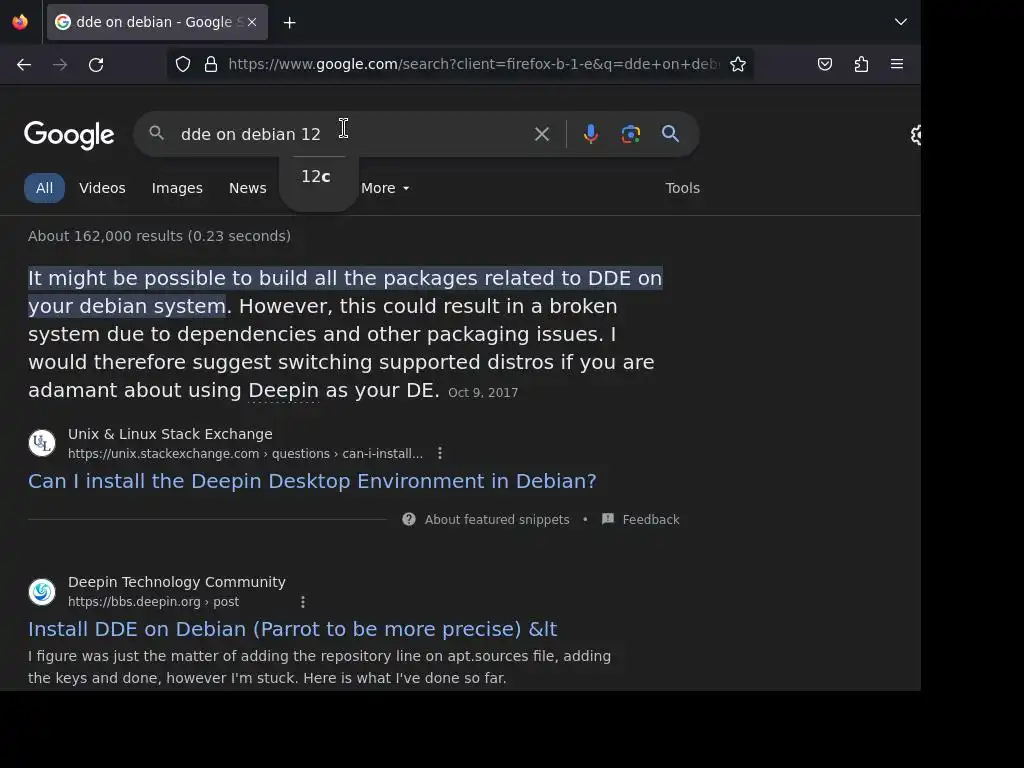
Task: Submit search with blue magnifier button
Action: pyautogui.click(x=670, y=134)
